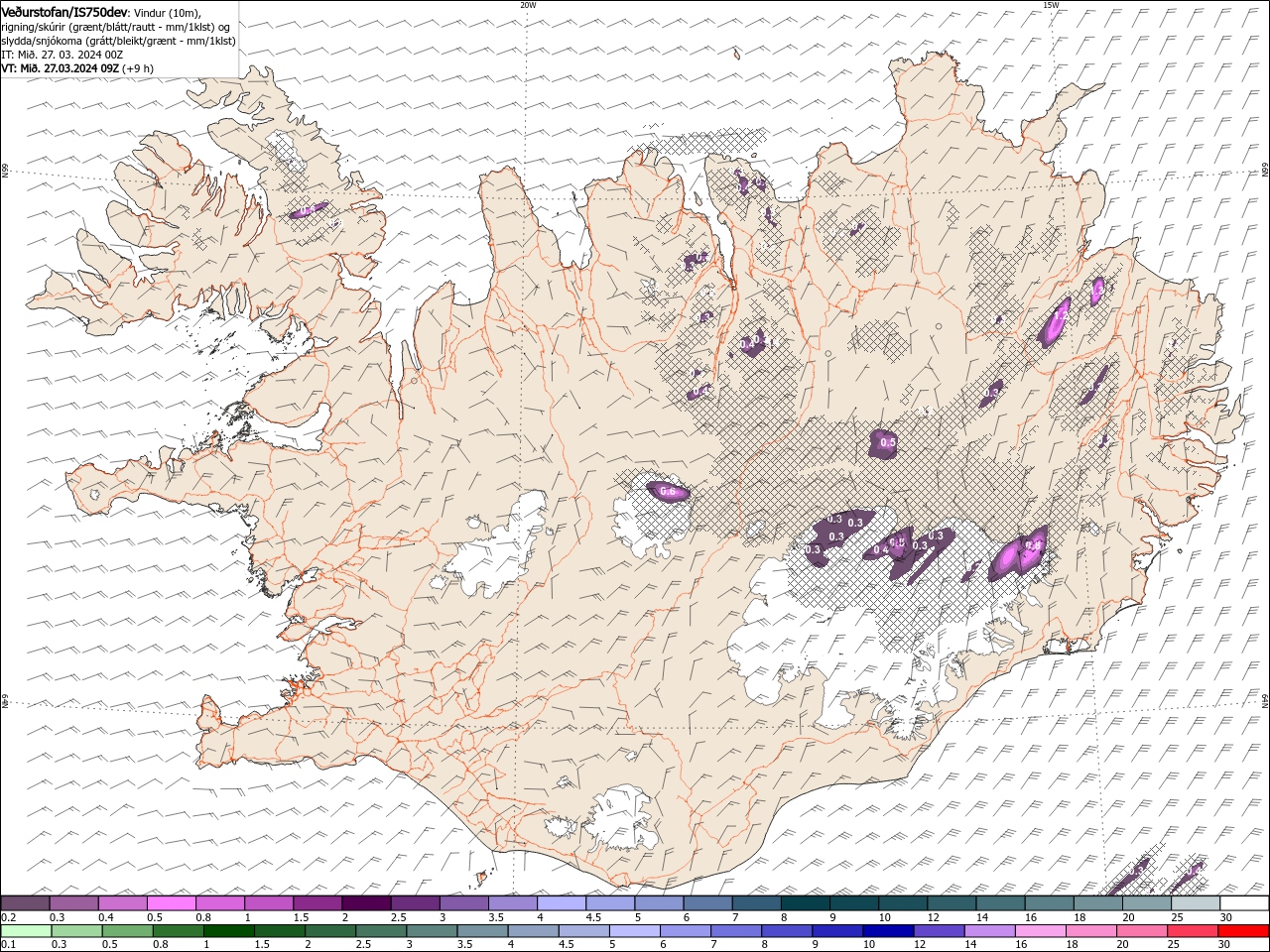
Task: Click the IT: Mið. 27. 03. 2024 00Z line
Action: tap(60, 55)
